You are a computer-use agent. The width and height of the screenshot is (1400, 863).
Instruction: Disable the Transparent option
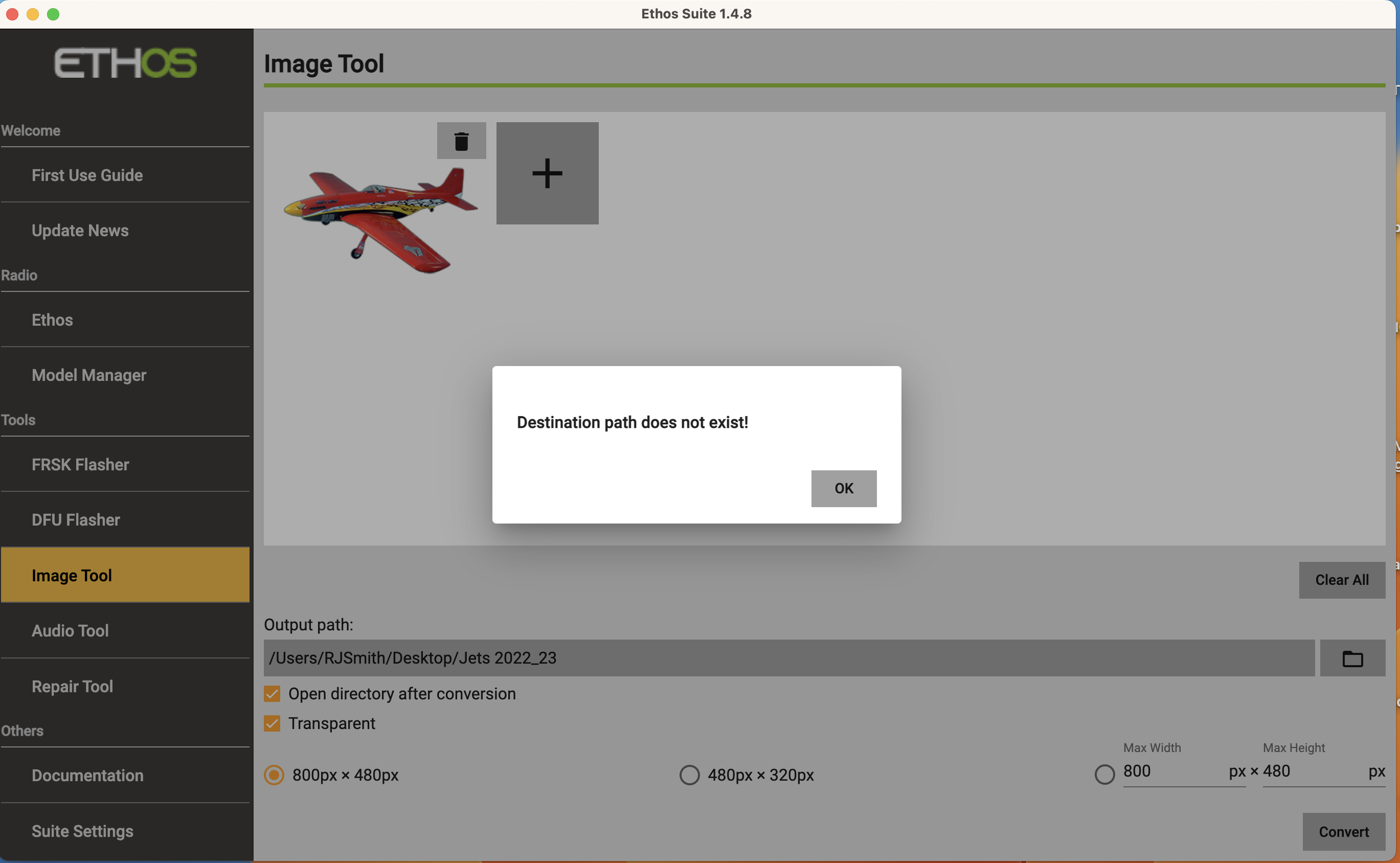(272, 723)
